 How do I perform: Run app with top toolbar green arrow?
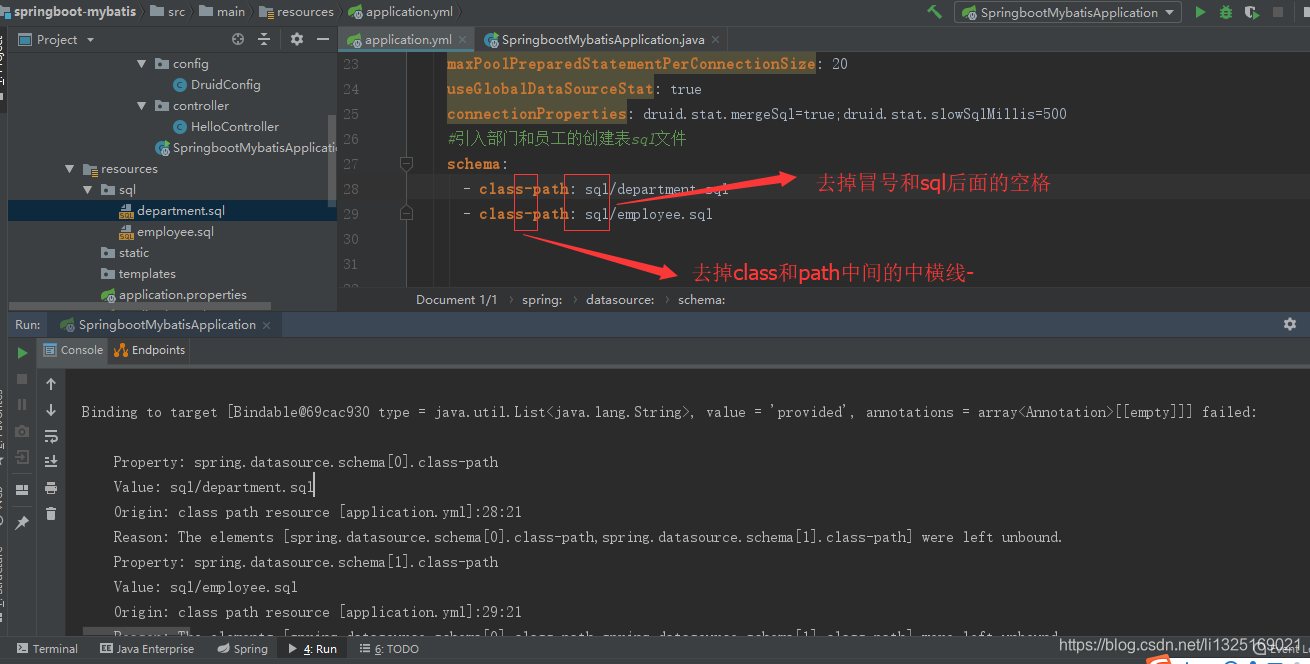[1201, 12]
